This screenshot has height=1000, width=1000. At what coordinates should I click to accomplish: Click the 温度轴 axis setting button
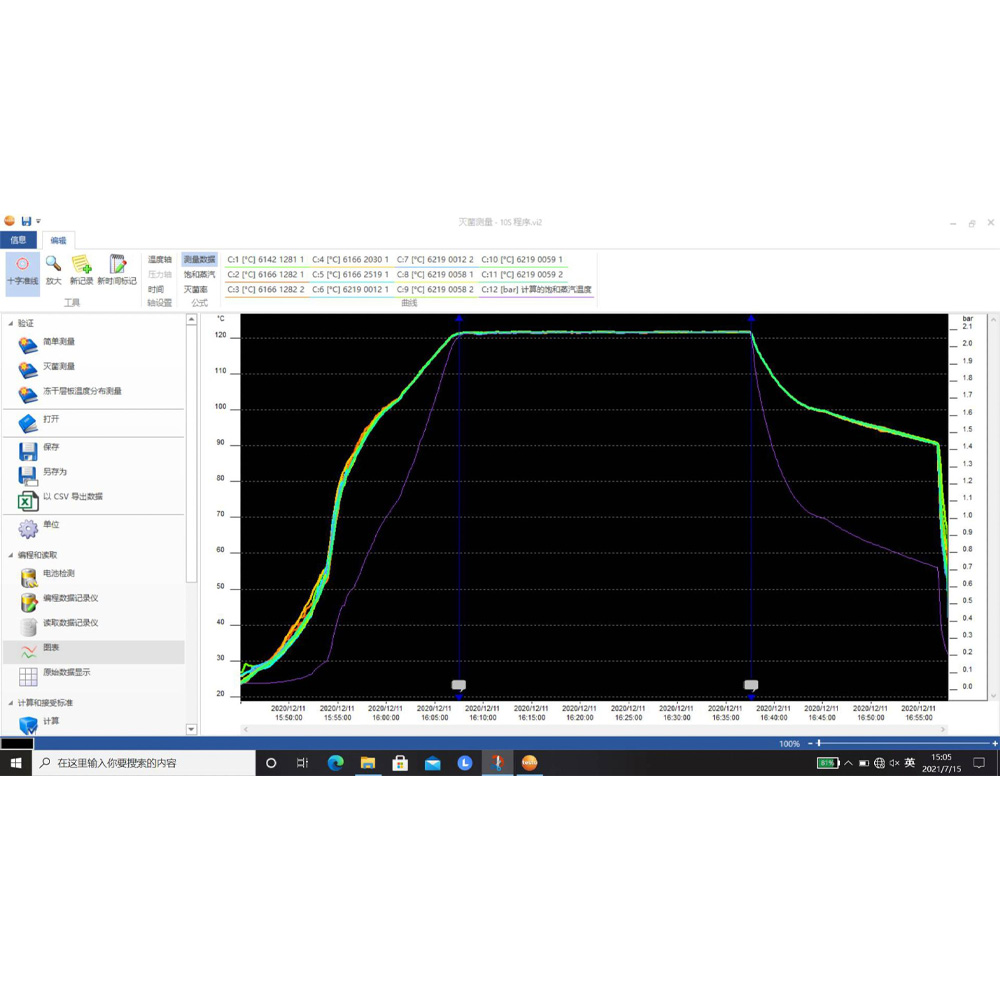point(160,259)
